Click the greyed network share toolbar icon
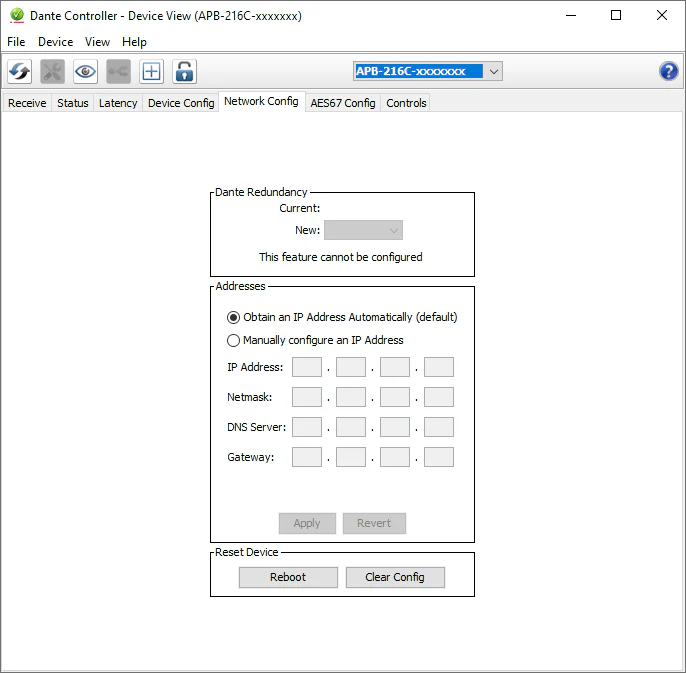 119,71
